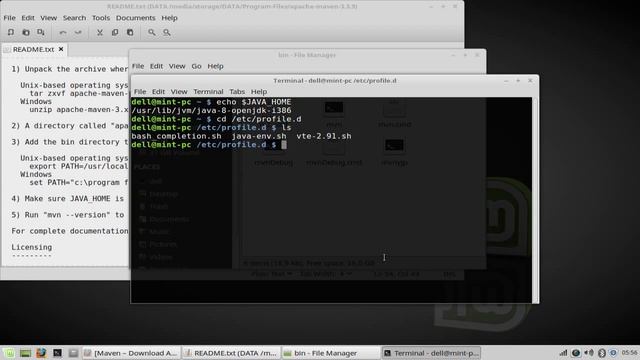Open the text editor Help menu

point(169,18)
